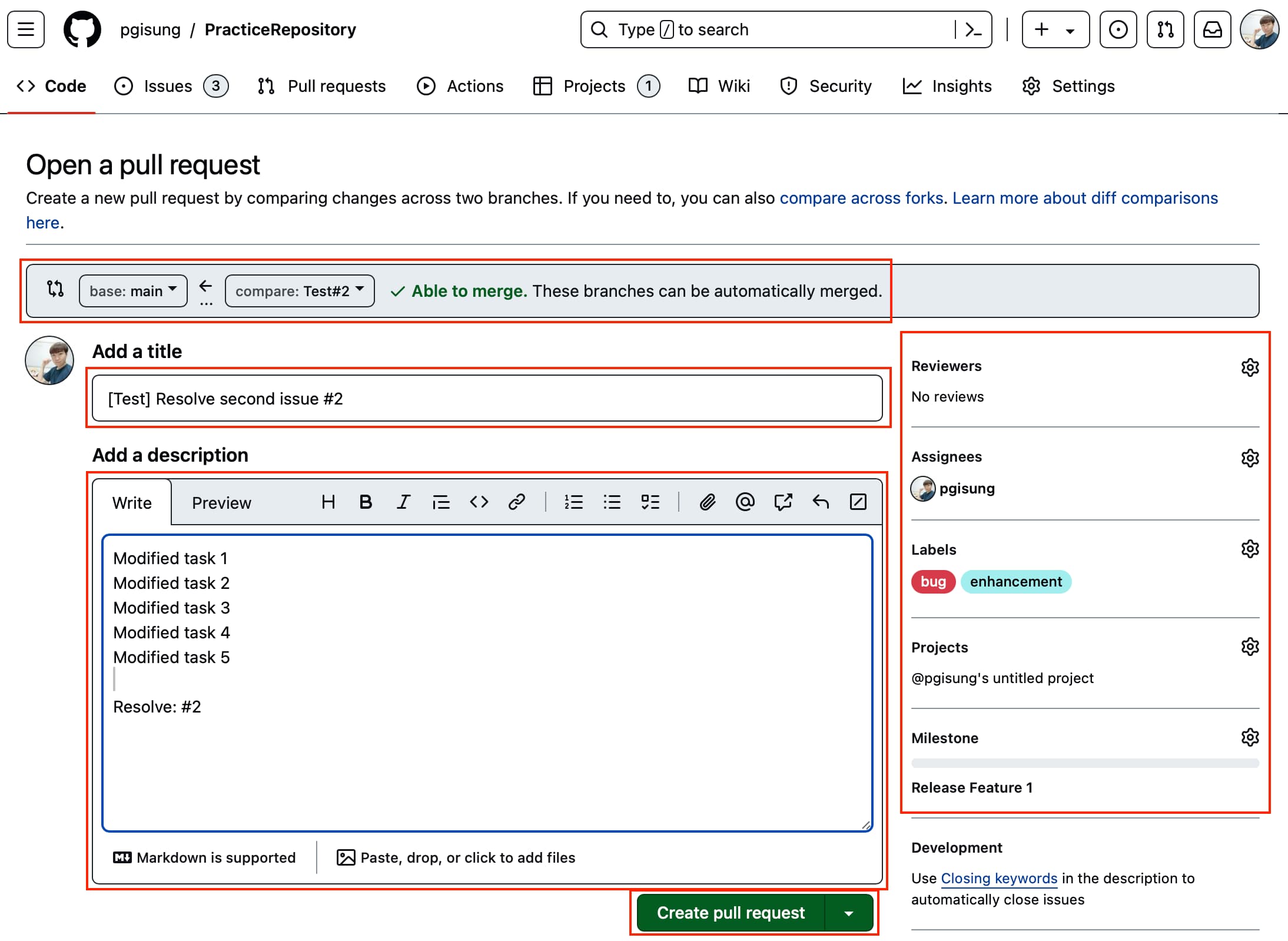The width and height of the screenshot is (1288, 941).
Task: Expand the create-new dropdown caret in header
Action: click(x=1070, y=31)
